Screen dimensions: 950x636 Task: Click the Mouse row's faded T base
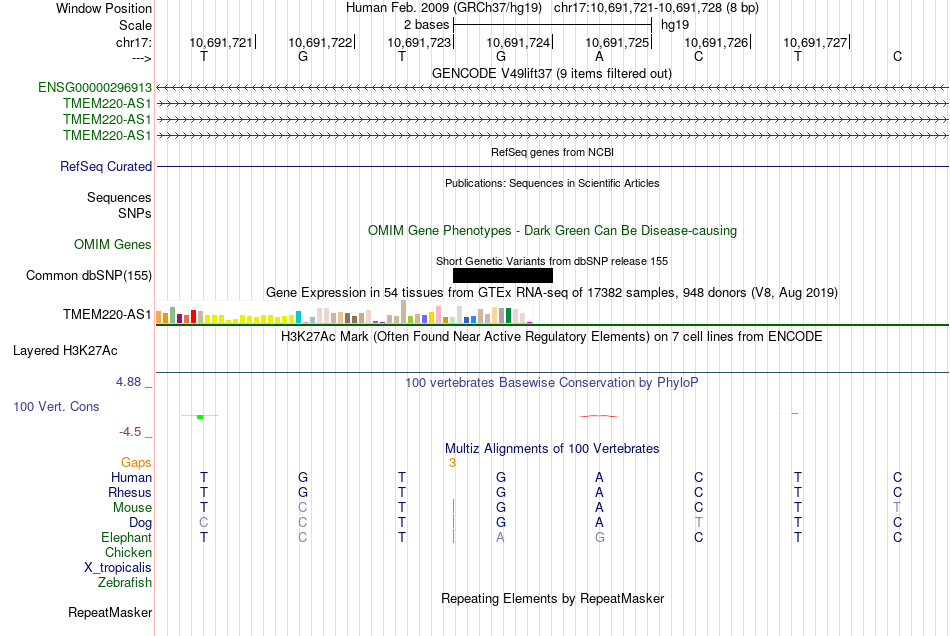coord(897,508)
